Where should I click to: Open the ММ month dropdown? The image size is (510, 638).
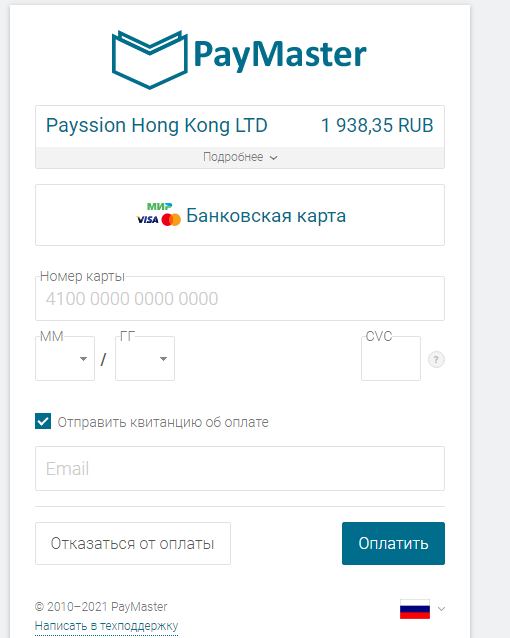click(65, 358)
